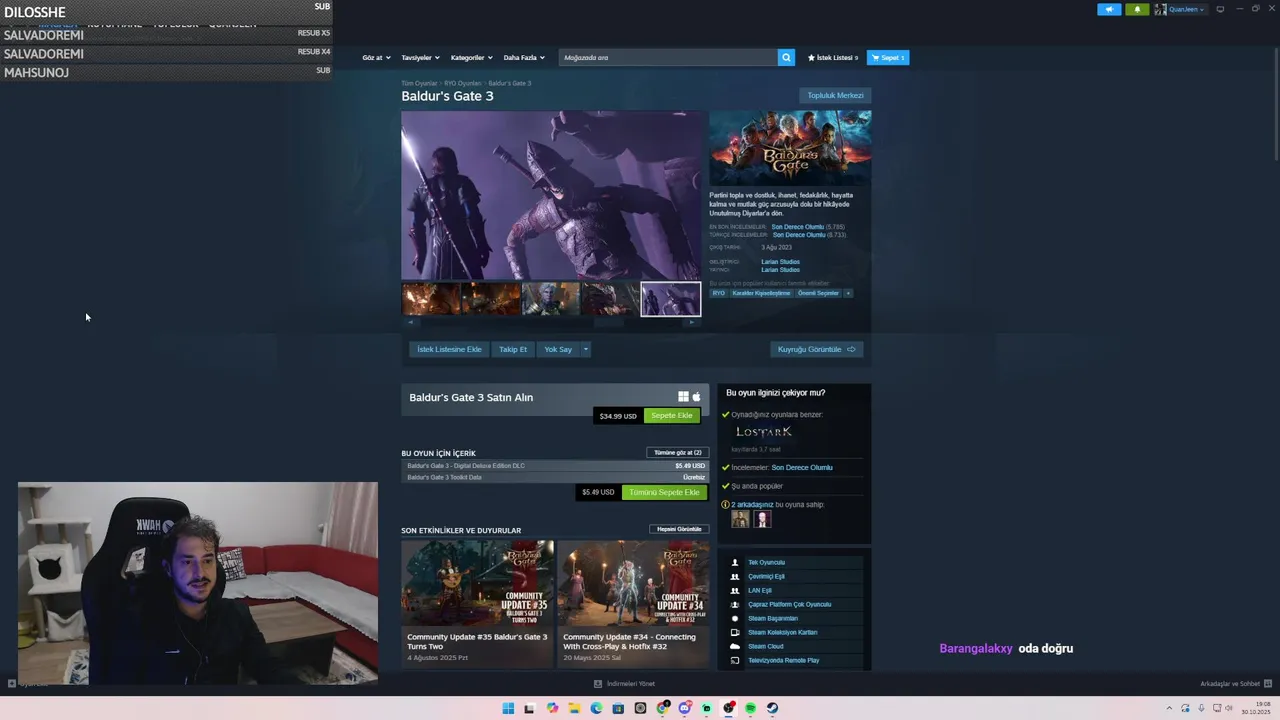The width and height of the screenshot is (1280, 720).
Task: Open İstek Listesi wishlist link
Action: 833,57
